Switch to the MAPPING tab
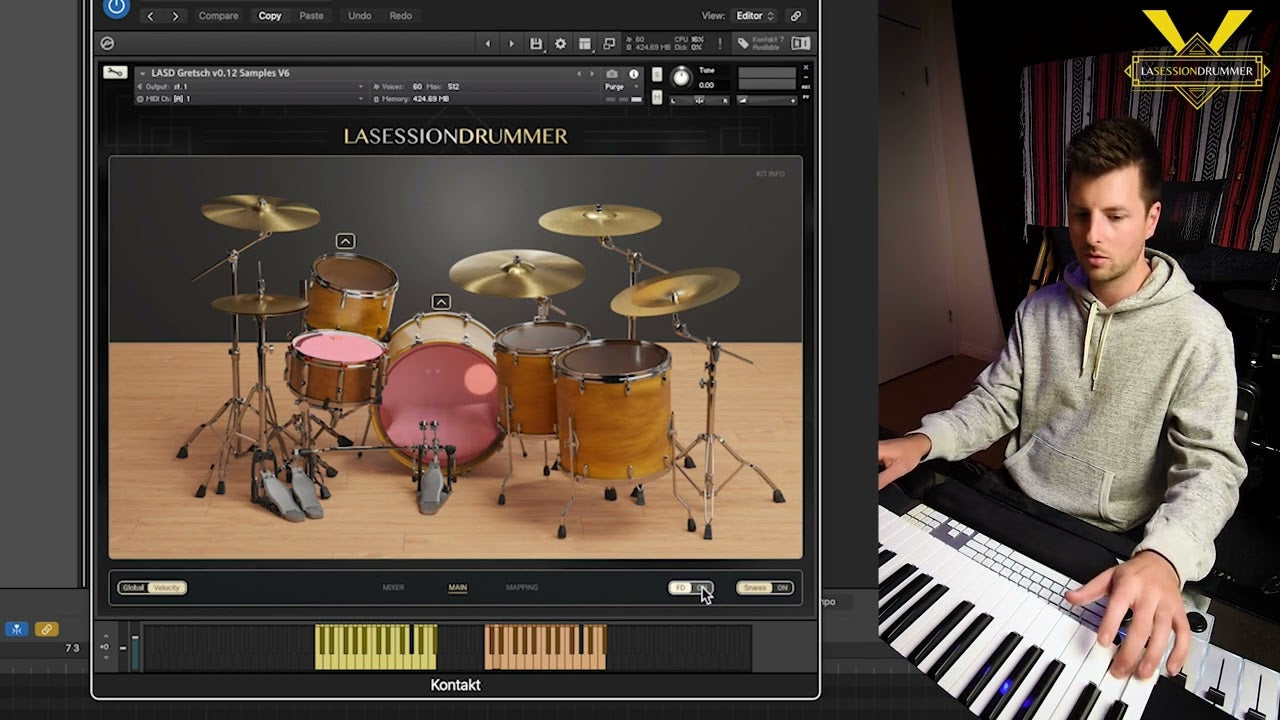The image size is (1280, 720). point(522,588)
